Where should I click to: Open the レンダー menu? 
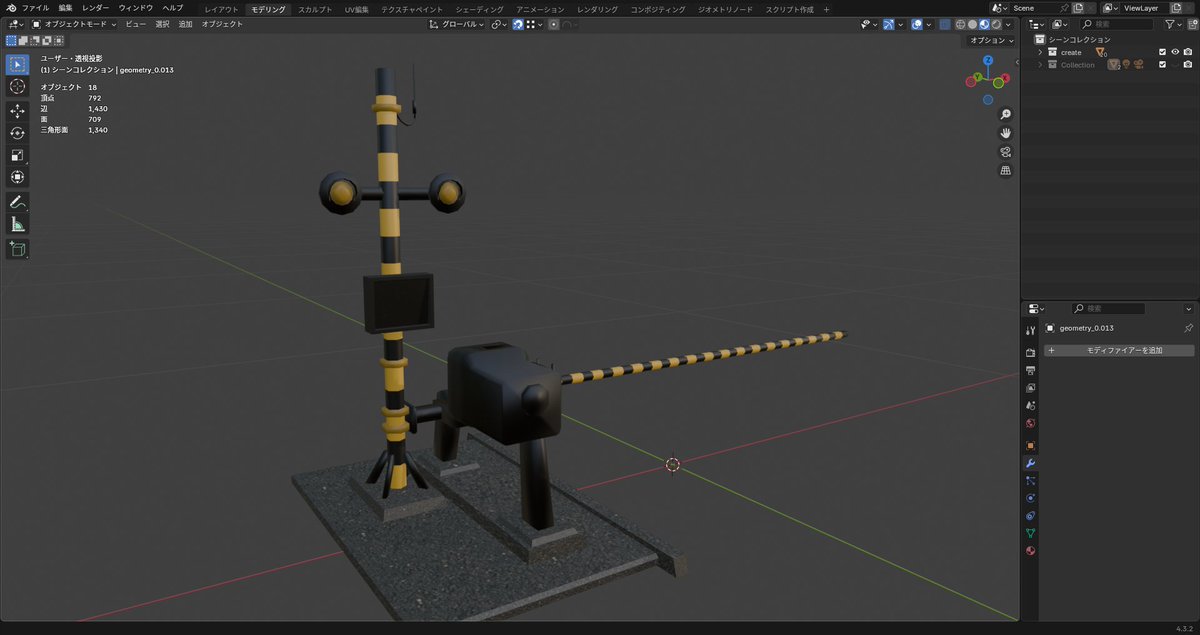point(96,8)
